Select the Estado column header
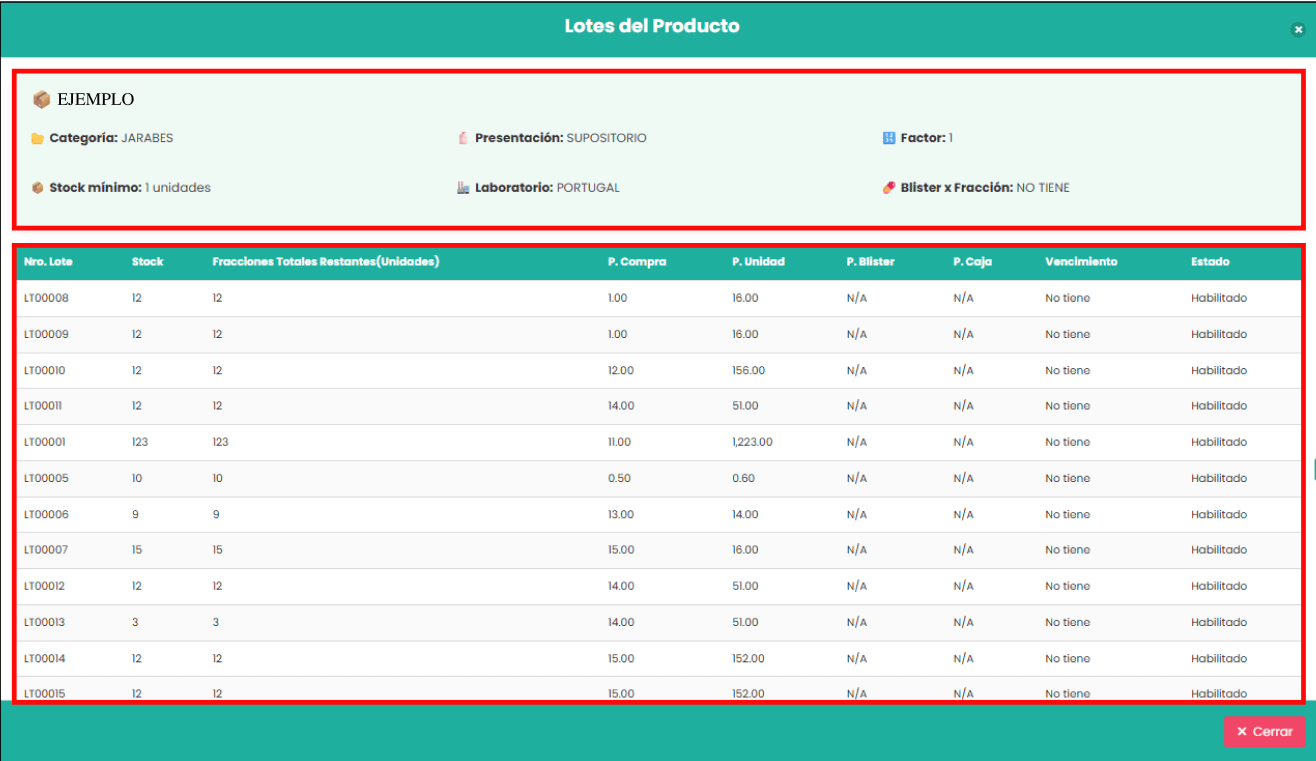Viewport: 1316px width, 761px height. pyautogui.click(x=1210, y=262)
